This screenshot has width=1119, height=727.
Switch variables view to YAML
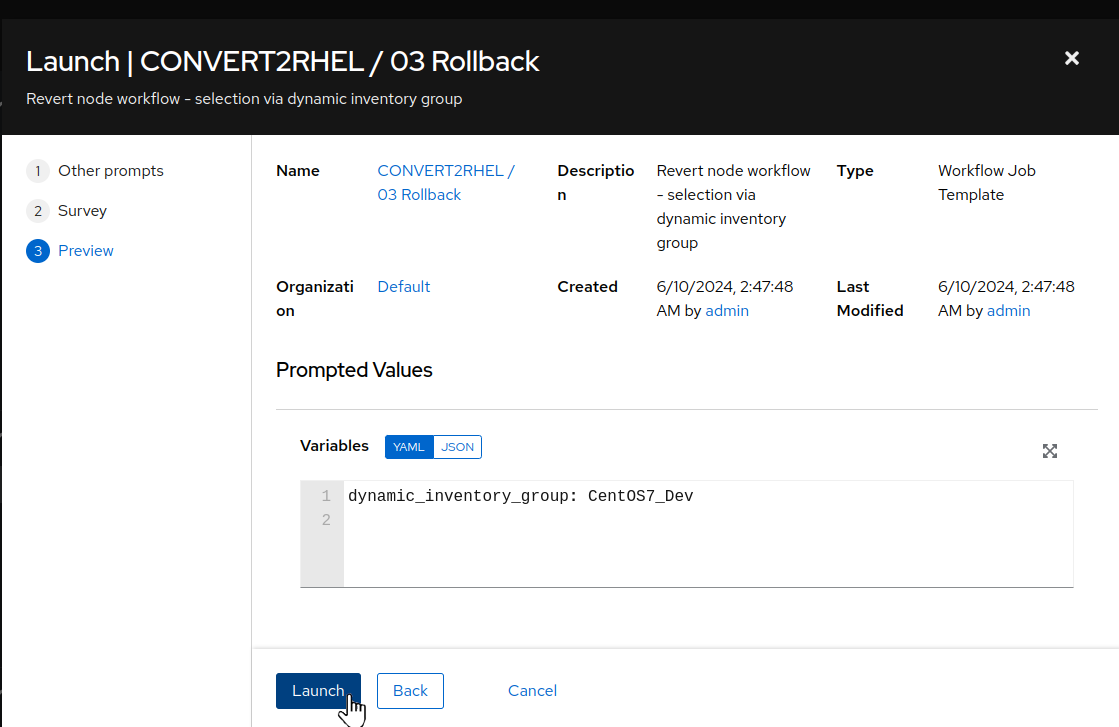pyautogui.click(x=409, y=447)
